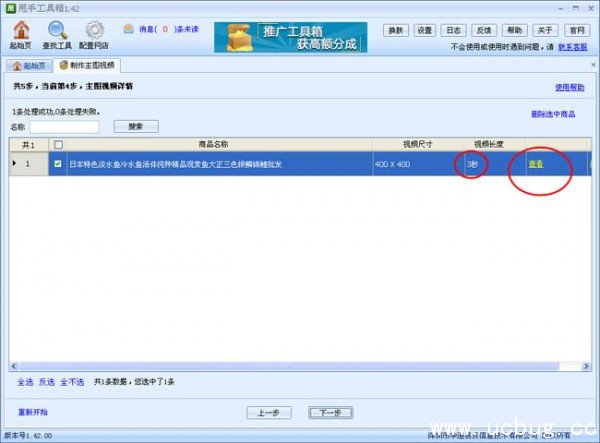Click the 推广工具箱 banner image
The image size is (600, 443).
click(290, 36)
